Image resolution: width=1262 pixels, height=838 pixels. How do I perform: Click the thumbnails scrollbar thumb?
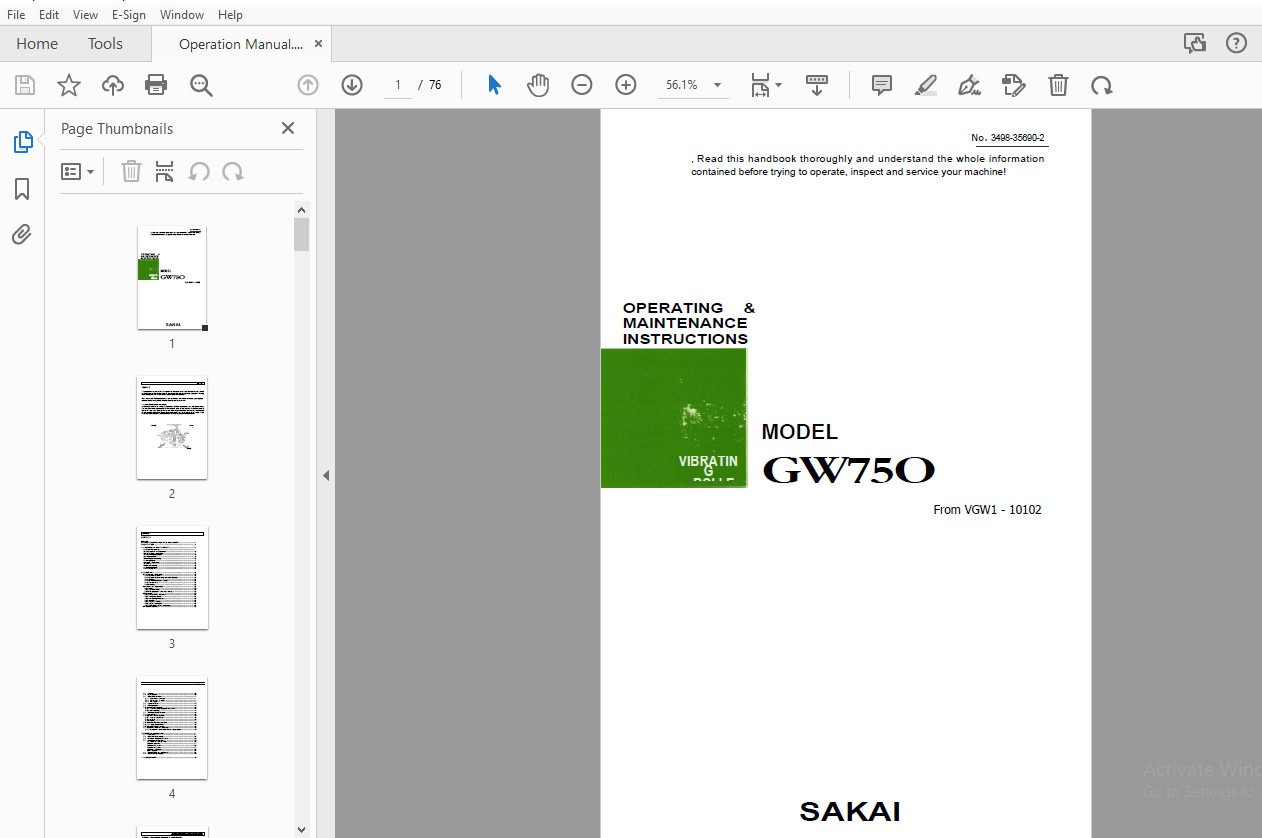click(x=302, y=235)
